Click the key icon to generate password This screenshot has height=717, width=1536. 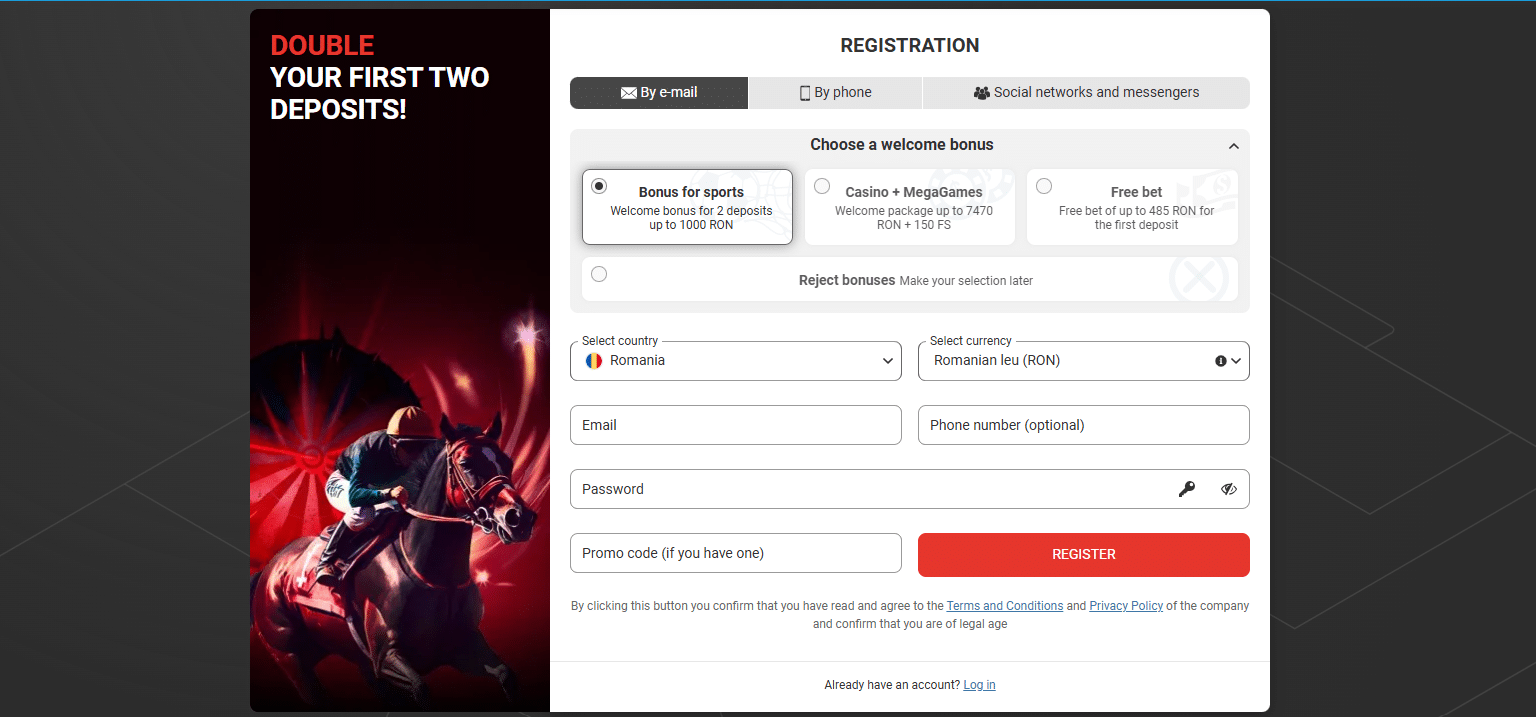(x=1187, y=489)
